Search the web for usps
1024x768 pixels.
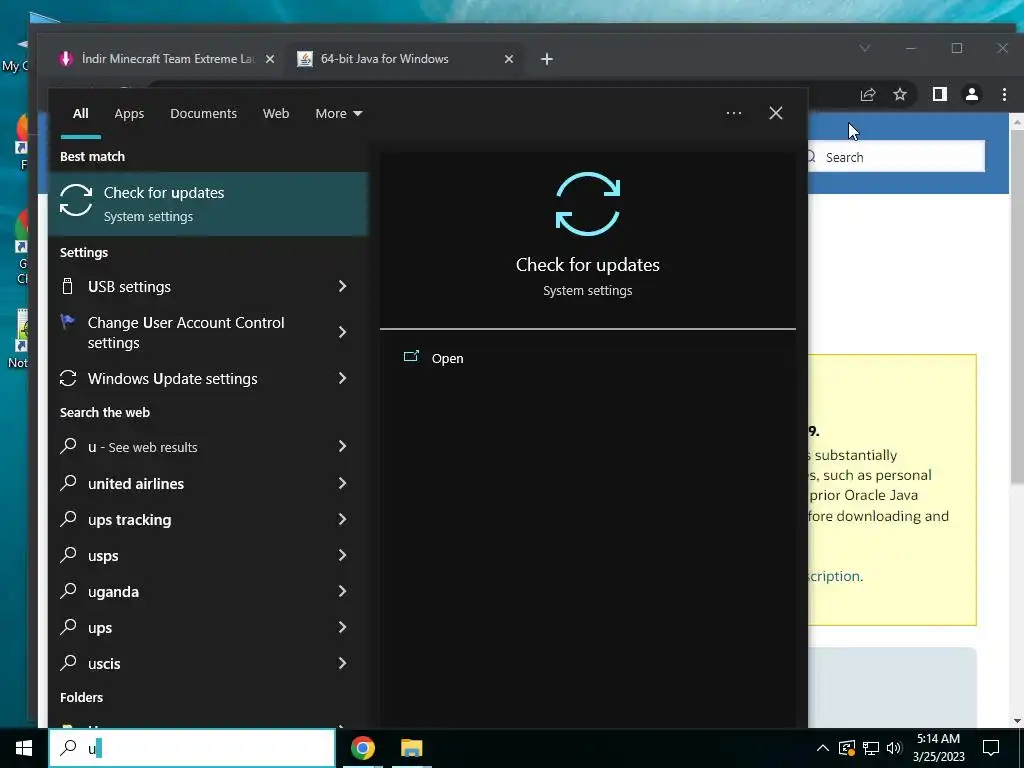(208, 555)
